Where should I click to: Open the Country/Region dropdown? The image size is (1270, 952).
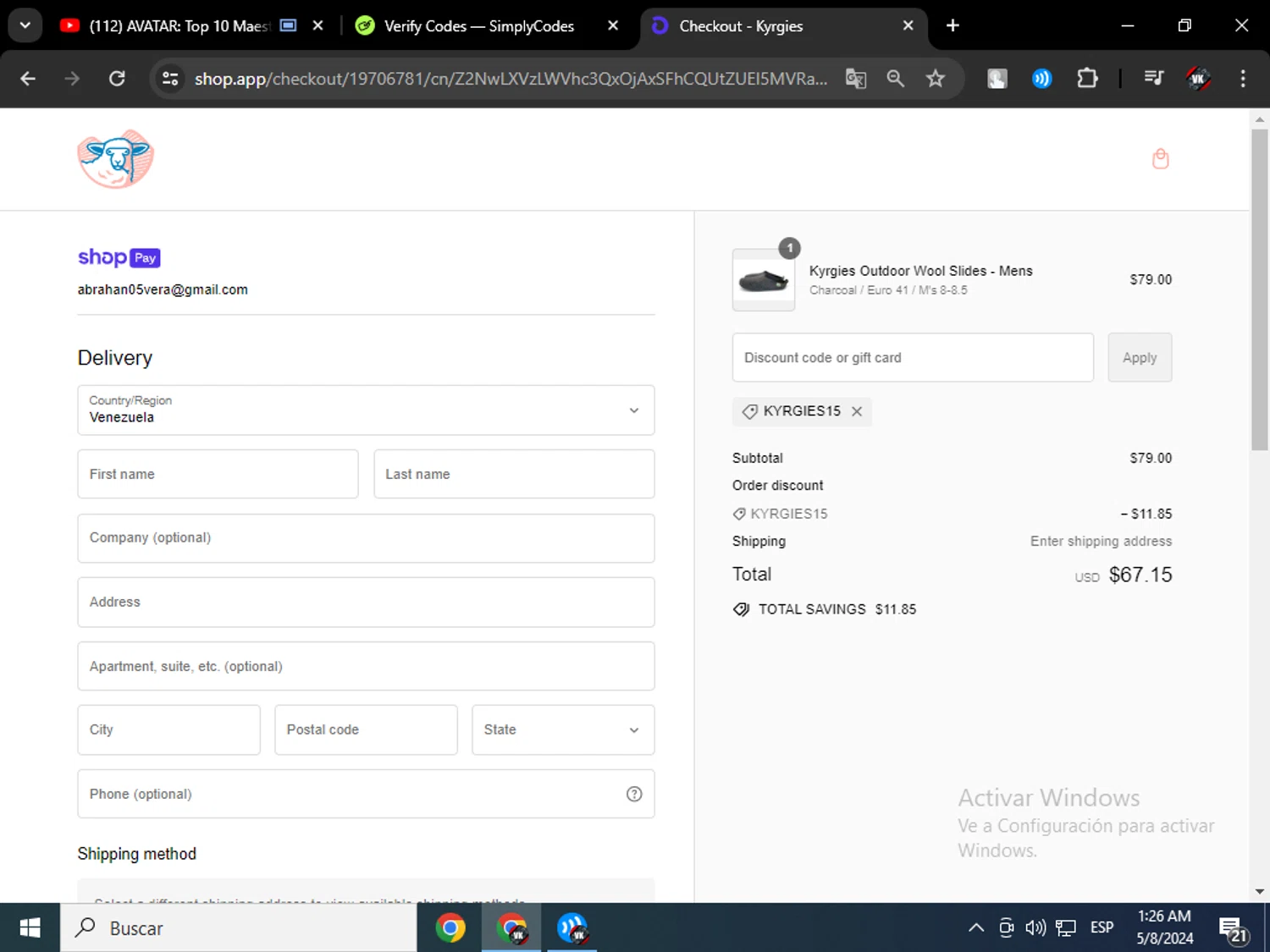coord(366,410)
